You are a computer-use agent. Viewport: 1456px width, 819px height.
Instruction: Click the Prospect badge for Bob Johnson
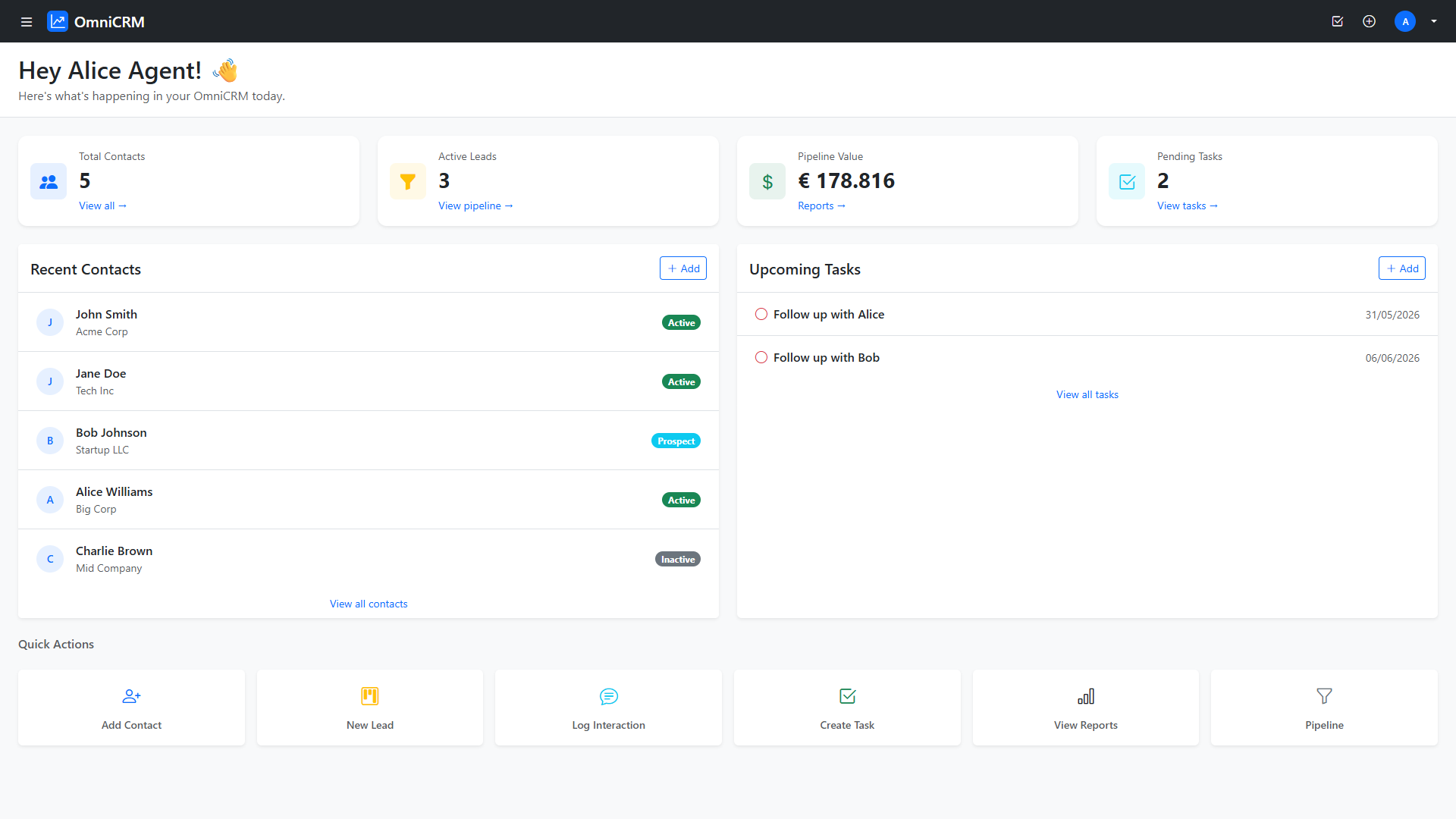(x=676, y=441)
